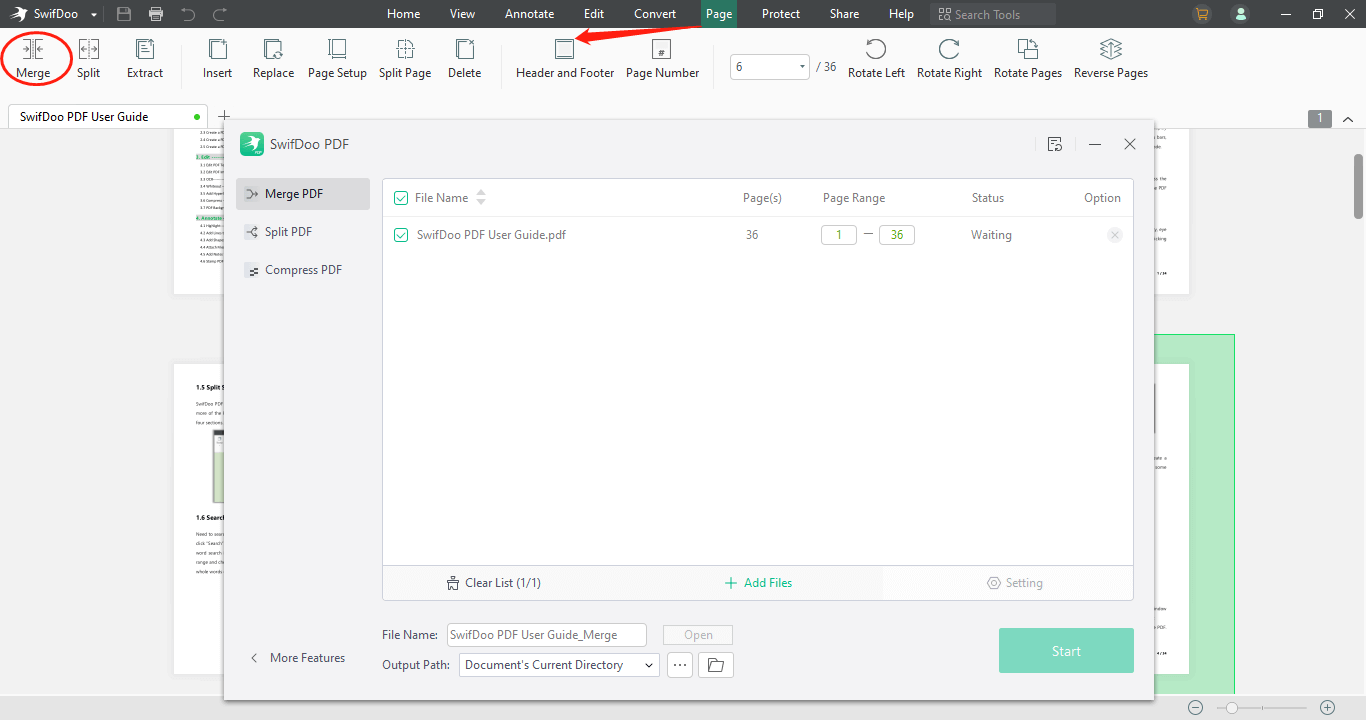
Task: Open the Insert page tool
Action: pos(217,59)
